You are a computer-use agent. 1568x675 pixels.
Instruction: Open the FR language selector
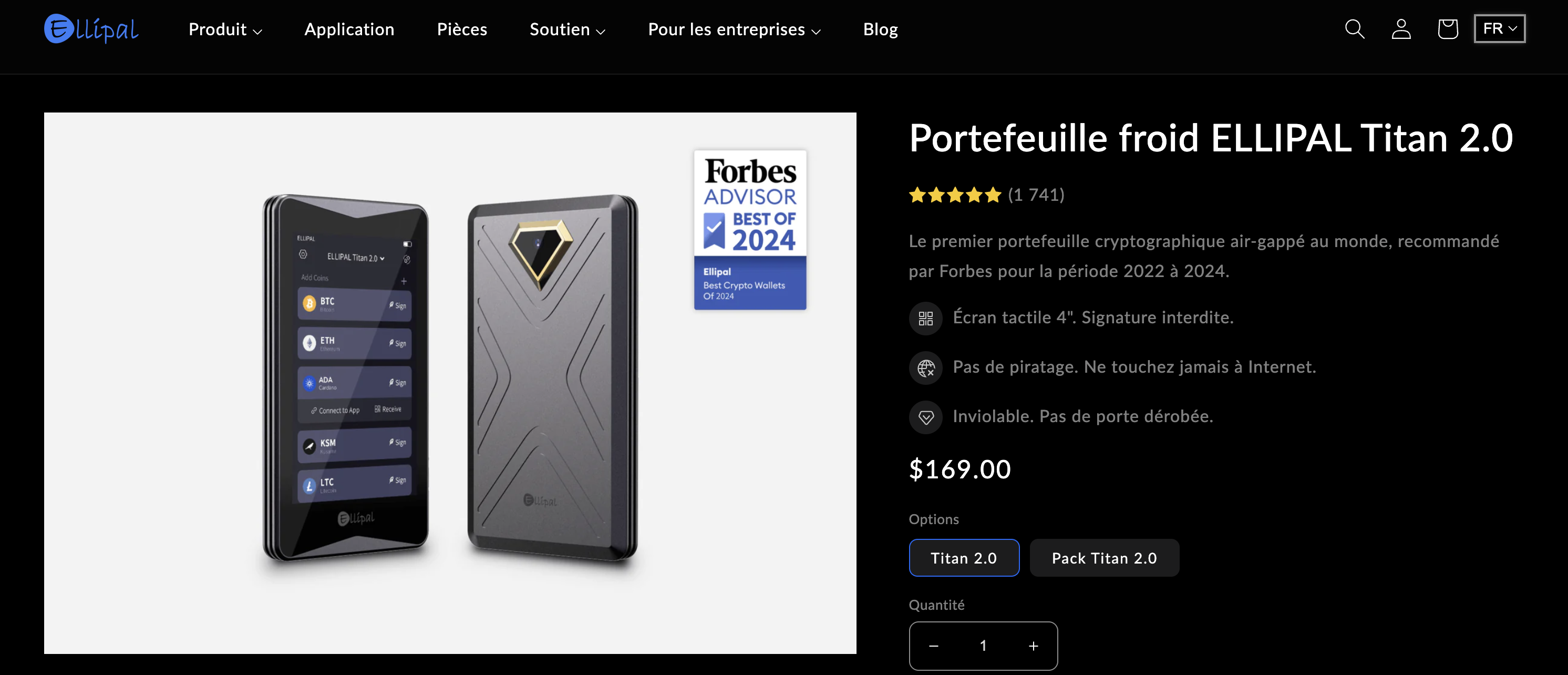(x=1499, y=28)
